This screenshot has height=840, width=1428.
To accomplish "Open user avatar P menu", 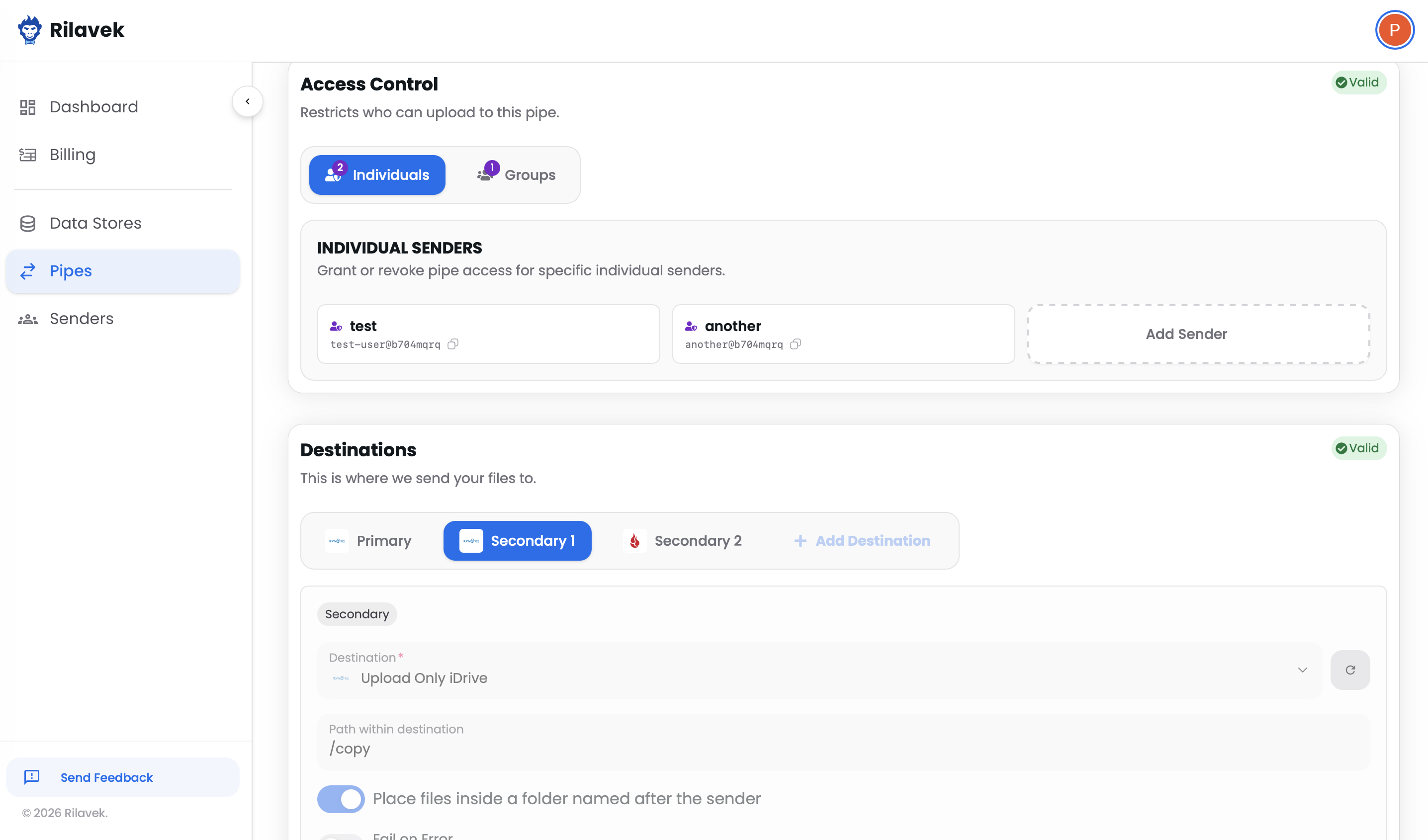I will point(1394,29).
